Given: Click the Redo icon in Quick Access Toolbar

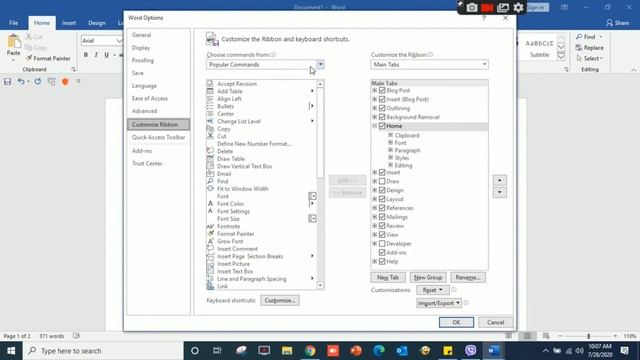Looking at the screenshot, I should [38, 82].
